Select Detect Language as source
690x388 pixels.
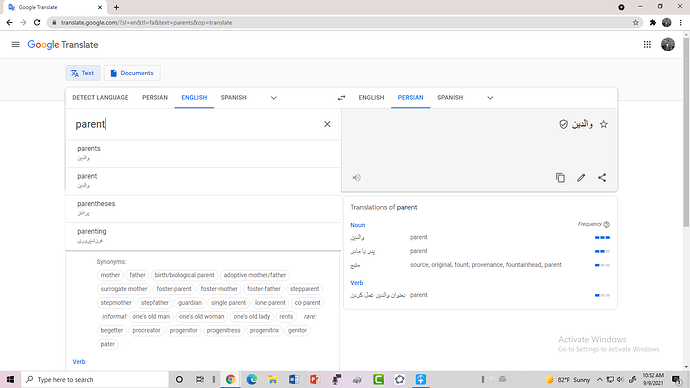pyautogui.click(x=100, y=98)
